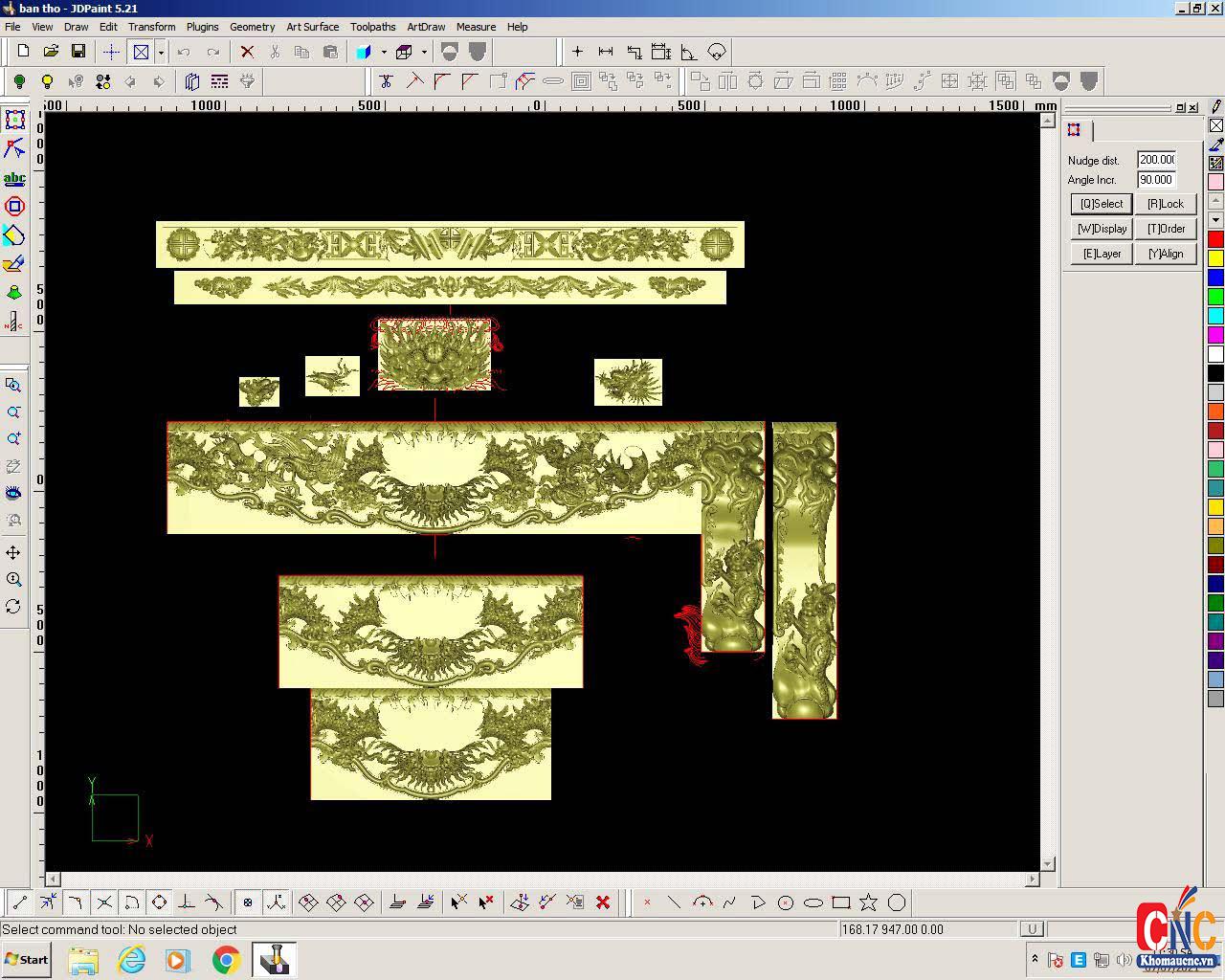Screen dimensions: 1225x980
Task: Open the Toolpaths menu
Action: tap(372, 27)
